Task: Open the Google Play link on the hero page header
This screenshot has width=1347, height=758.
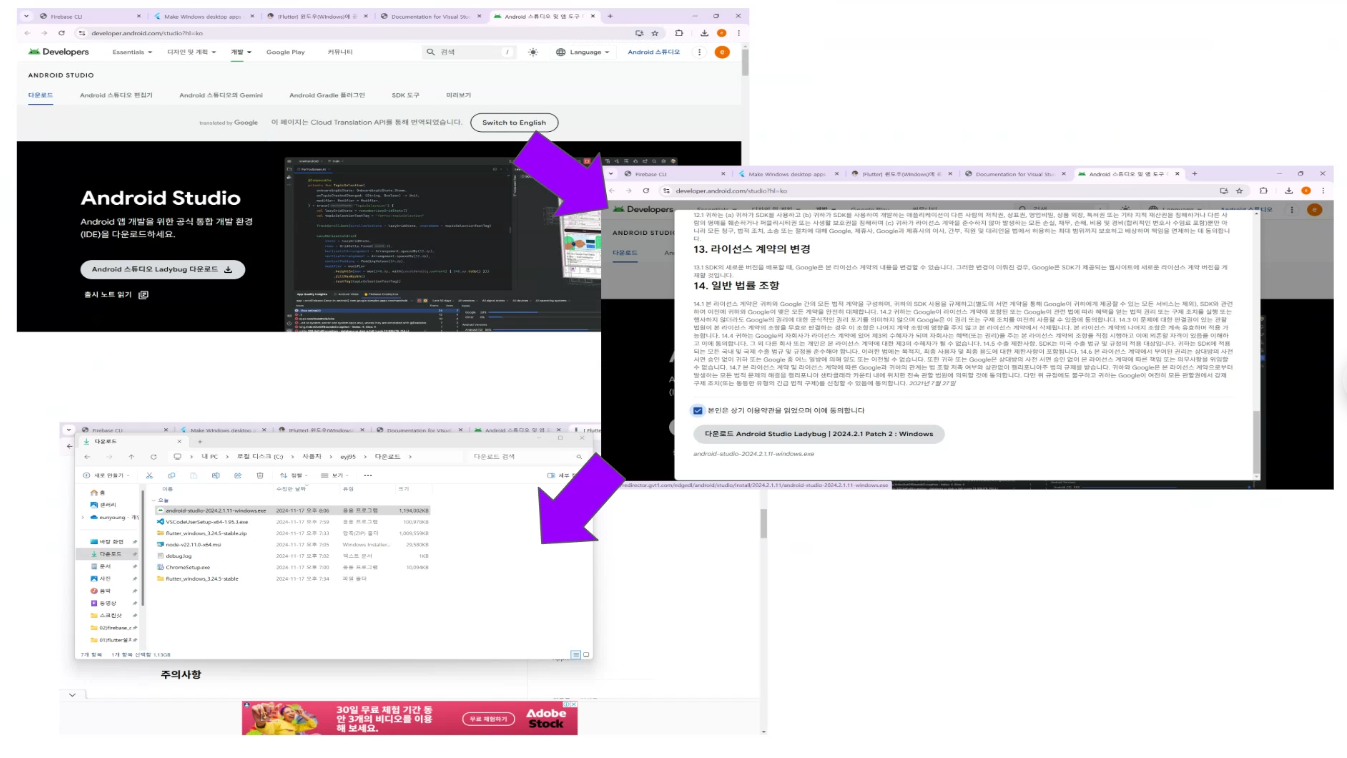Action: point(285,52)
